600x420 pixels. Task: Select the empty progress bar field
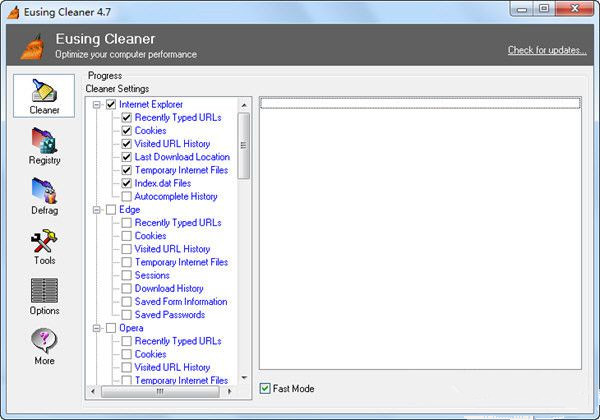(x=420, y=103)
